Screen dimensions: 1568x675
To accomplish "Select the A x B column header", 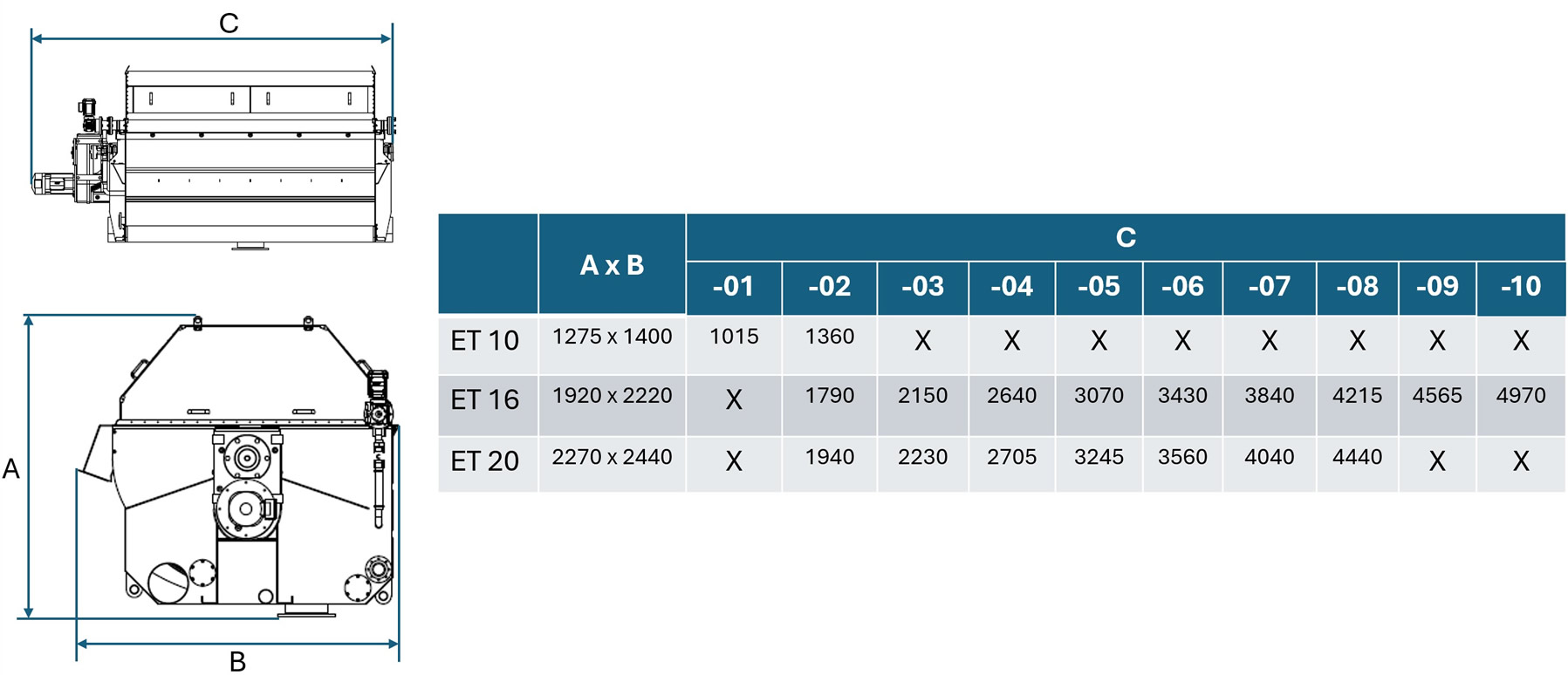I will pos(612,265).
